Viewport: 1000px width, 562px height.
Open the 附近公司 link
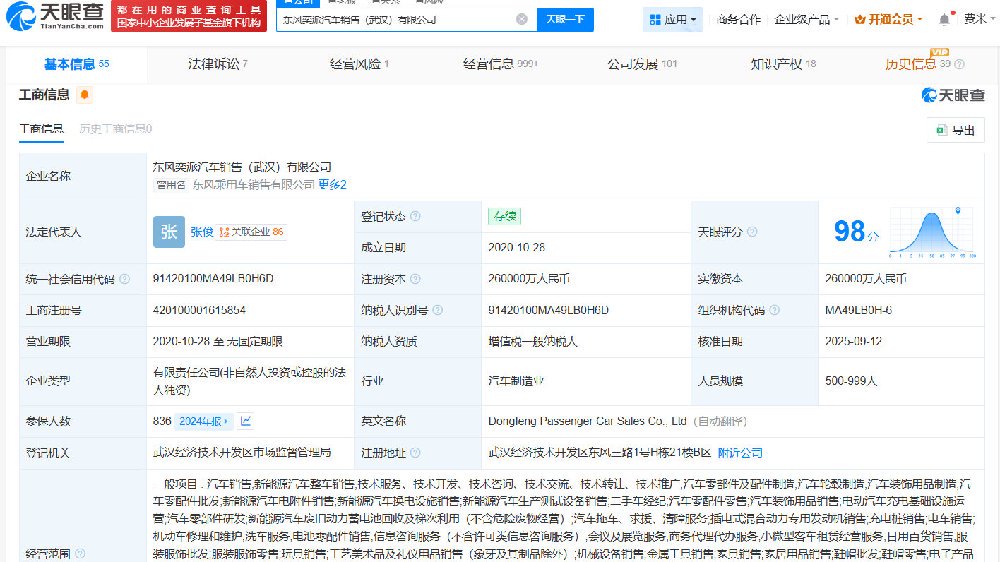coord(740,453)
